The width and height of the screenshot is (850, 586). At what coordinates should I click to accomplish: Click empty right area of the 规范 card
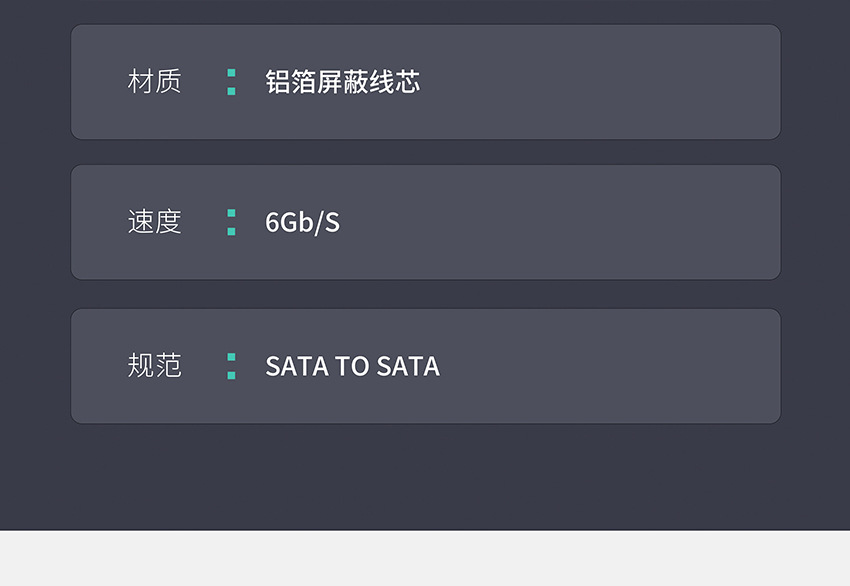[x=620, y=366]
